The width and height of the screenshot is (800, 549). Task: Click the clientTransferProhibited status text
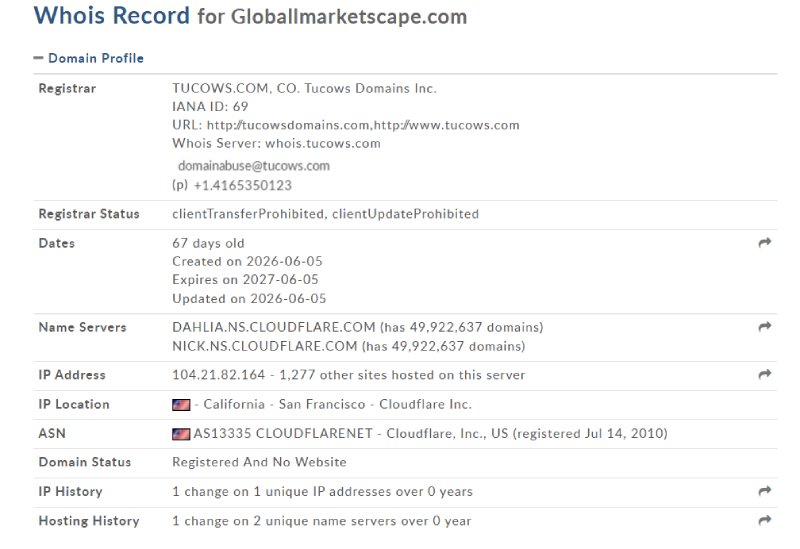click(248, 214)
